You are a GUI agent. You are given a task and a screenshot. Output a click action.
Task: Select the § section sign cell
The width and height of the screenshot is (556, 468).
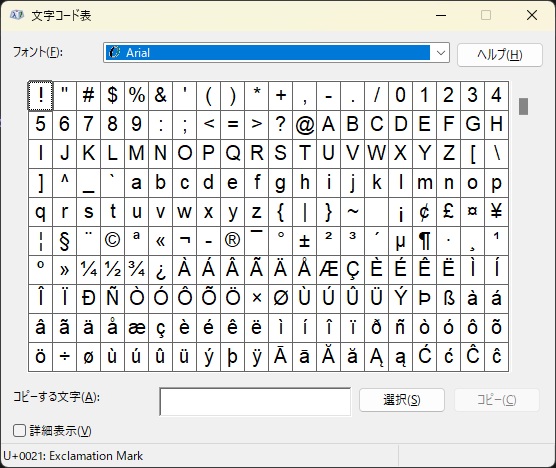click(x=64, y=241)
